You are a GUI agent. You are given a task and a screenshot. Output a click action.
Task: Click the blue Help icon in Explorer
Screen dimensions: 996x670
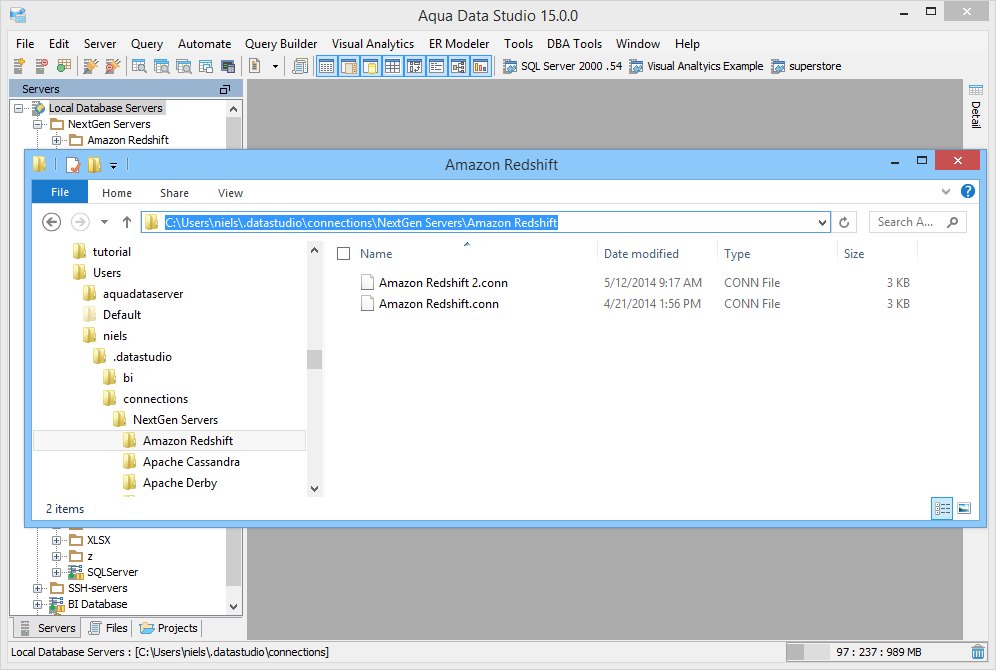[x=967, y=191]
